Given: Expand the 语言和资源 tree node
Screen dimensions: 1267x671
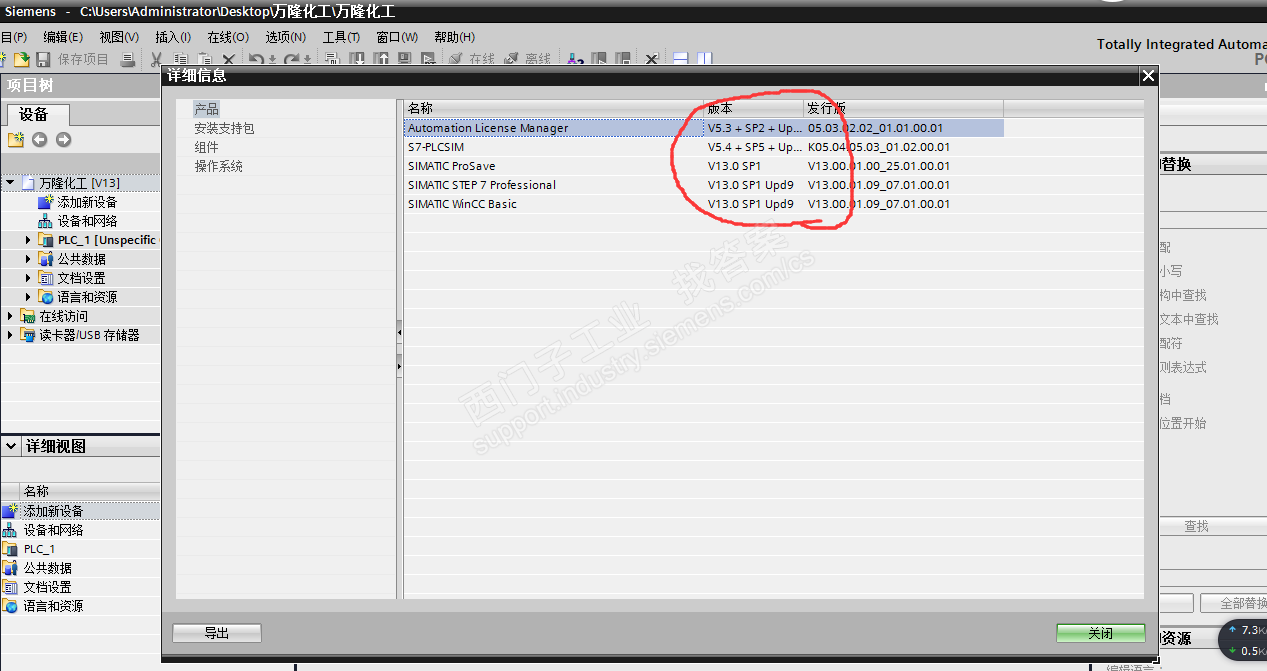Looking at the screenshot, I should (x=29, y=297).
